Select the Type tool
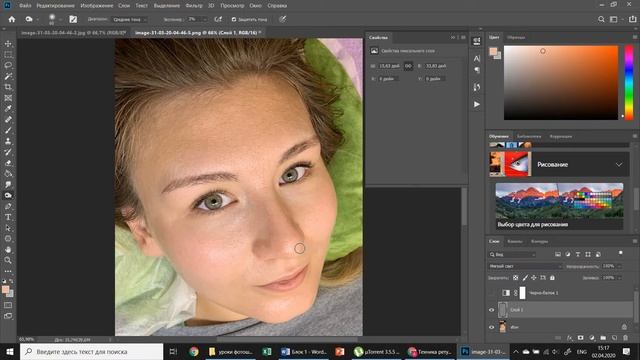 pos(8,217)
